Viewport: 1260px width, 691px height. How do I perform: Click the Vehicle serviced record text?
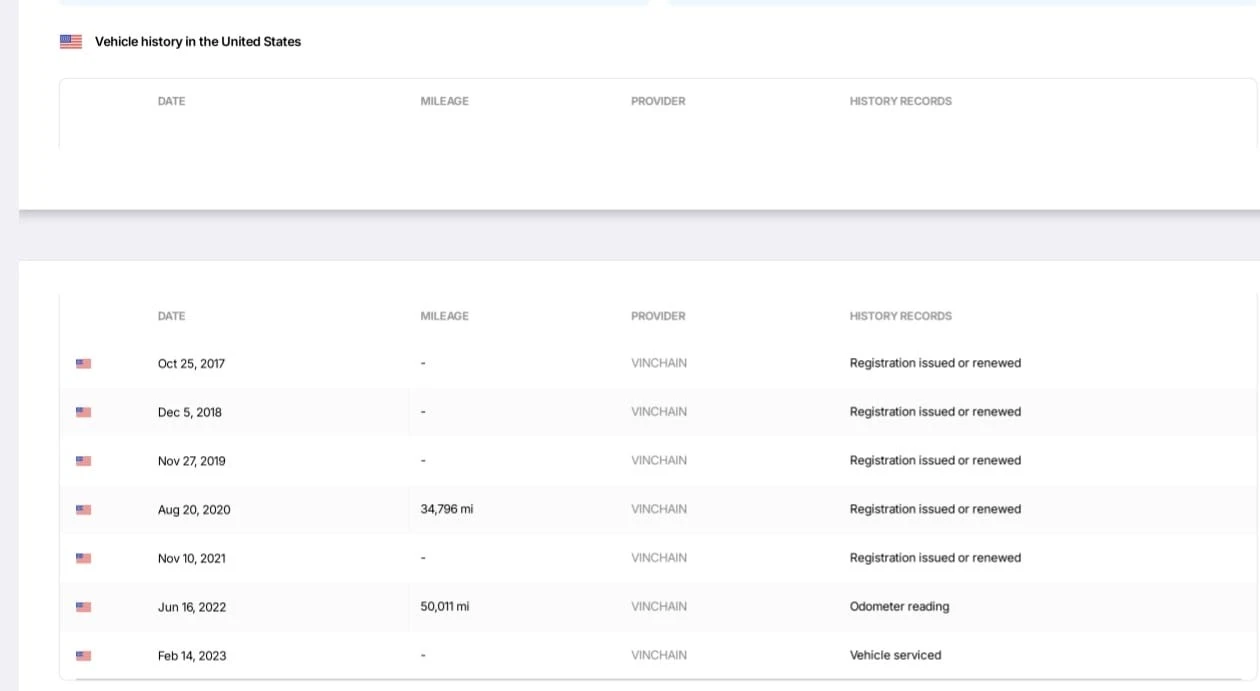pos(895,656)
